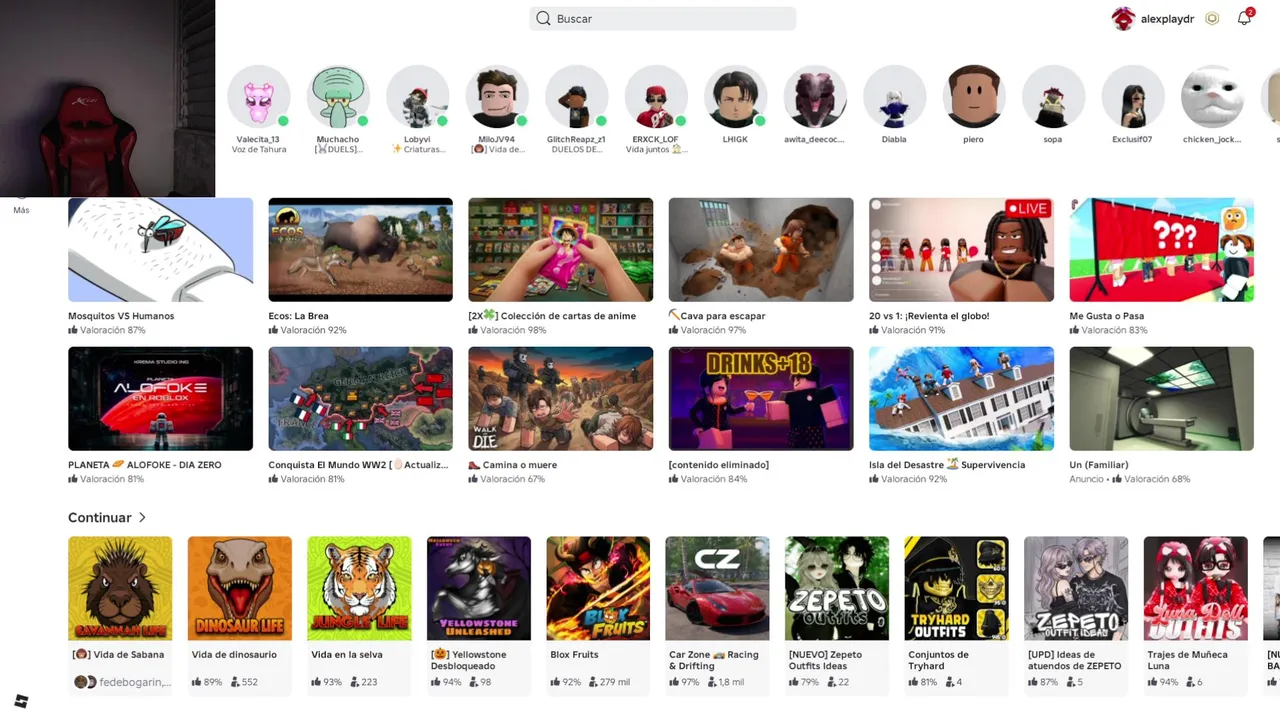Open friend chicken_jock's avatar
Image resolution: width=1280 pixels, height=720 pixels.
click(1212, 97)
